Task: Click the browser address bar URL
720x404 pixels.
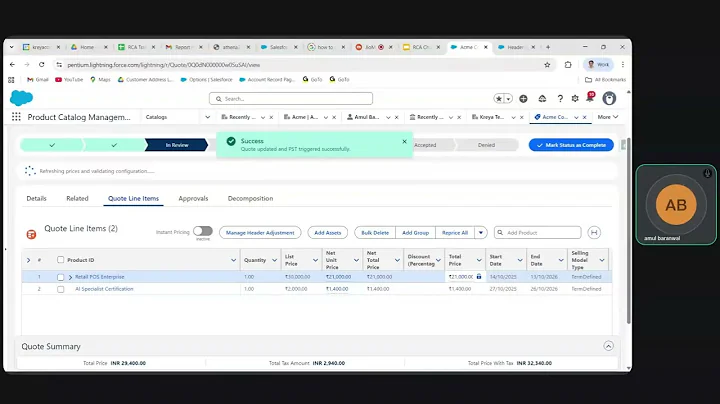Action: pos(163,65)
